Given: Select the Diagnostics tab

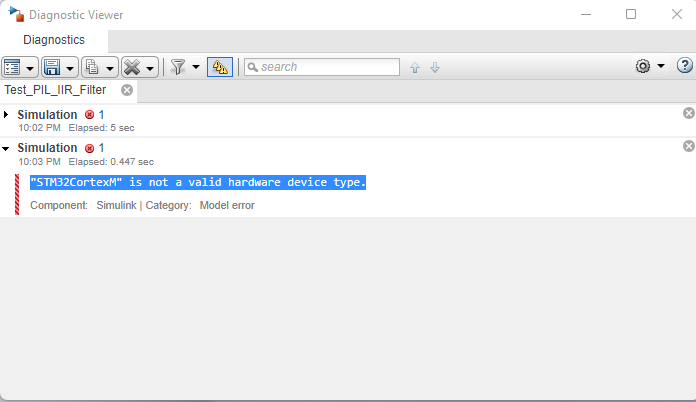Looking at the screenshot, I should 54,40.
